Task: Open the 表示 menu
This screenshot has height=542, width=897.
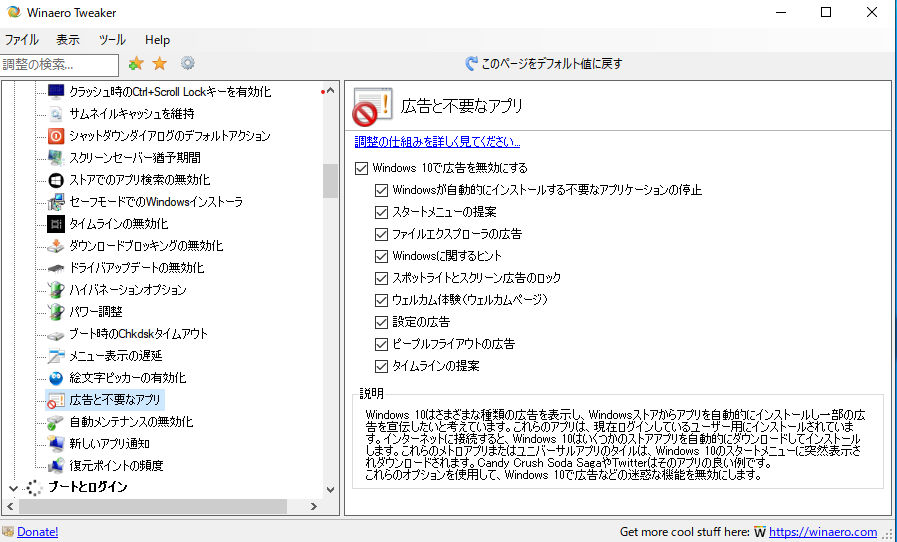Action: point(68,40)
